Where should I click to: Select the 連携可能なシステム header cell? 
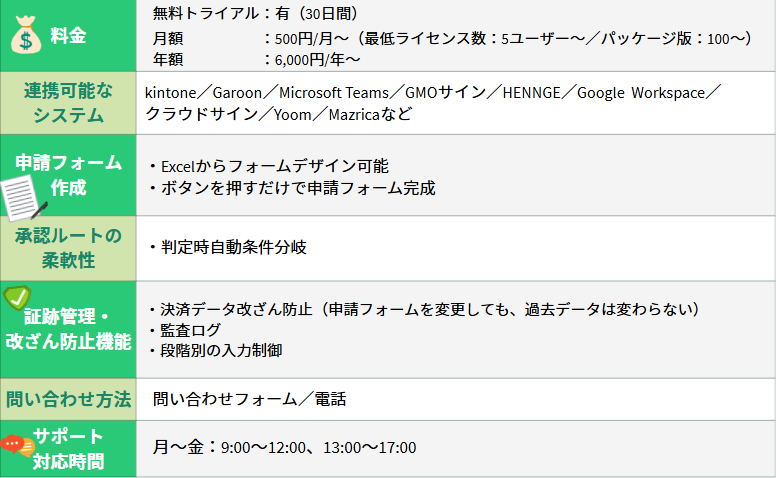click(x=68, y=103)
